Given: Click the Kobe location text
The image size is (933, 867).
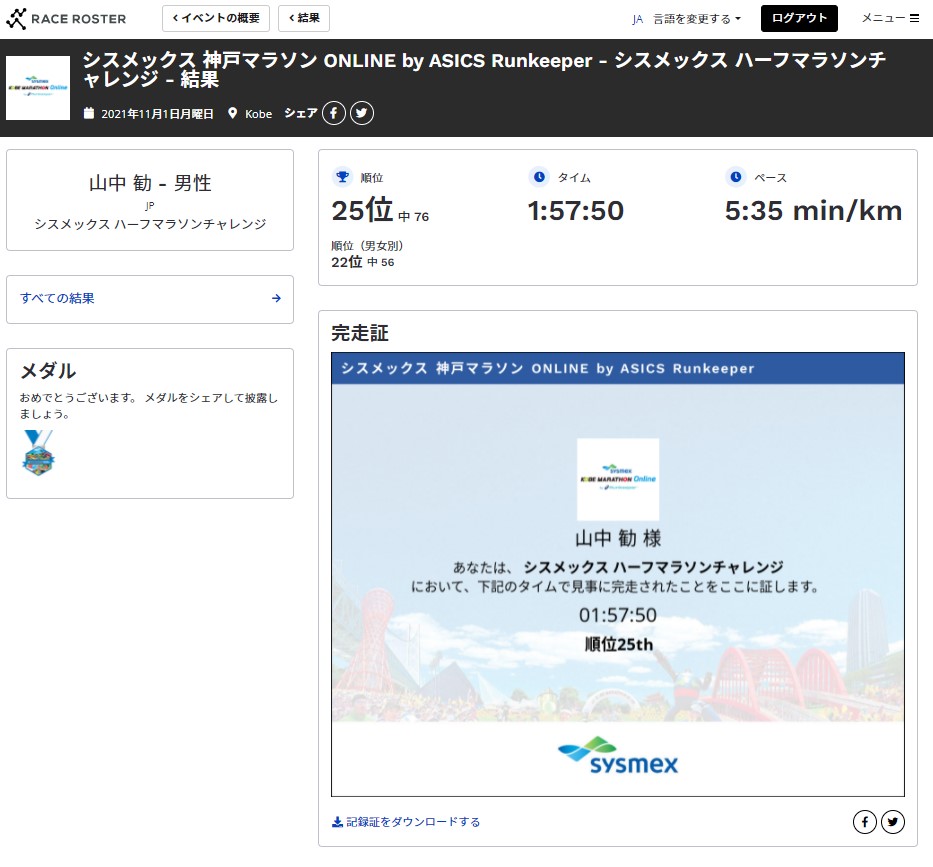Looking at the screenshot, I should tap(258, 114).
